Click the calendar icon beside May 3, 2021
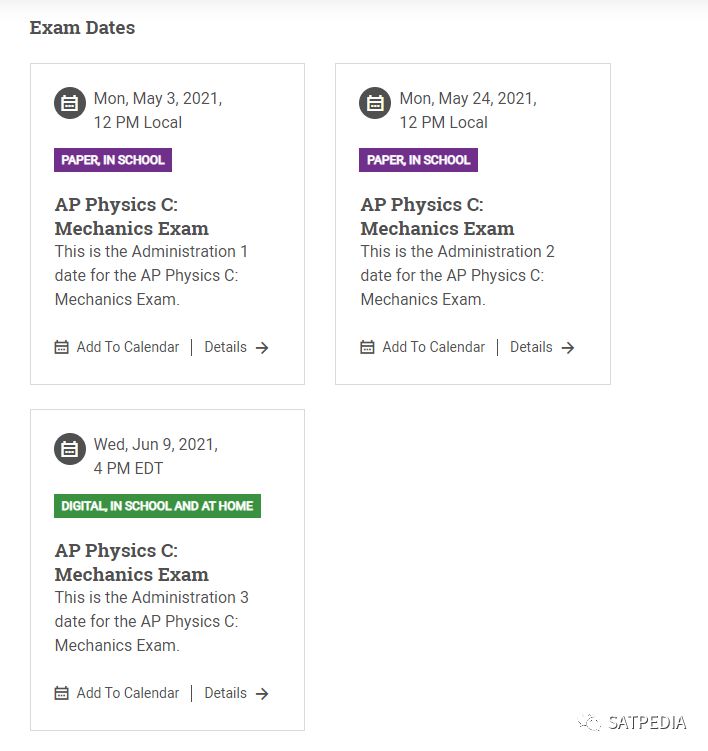Viewport: 708px width, 751px height. tap(70, 103)
